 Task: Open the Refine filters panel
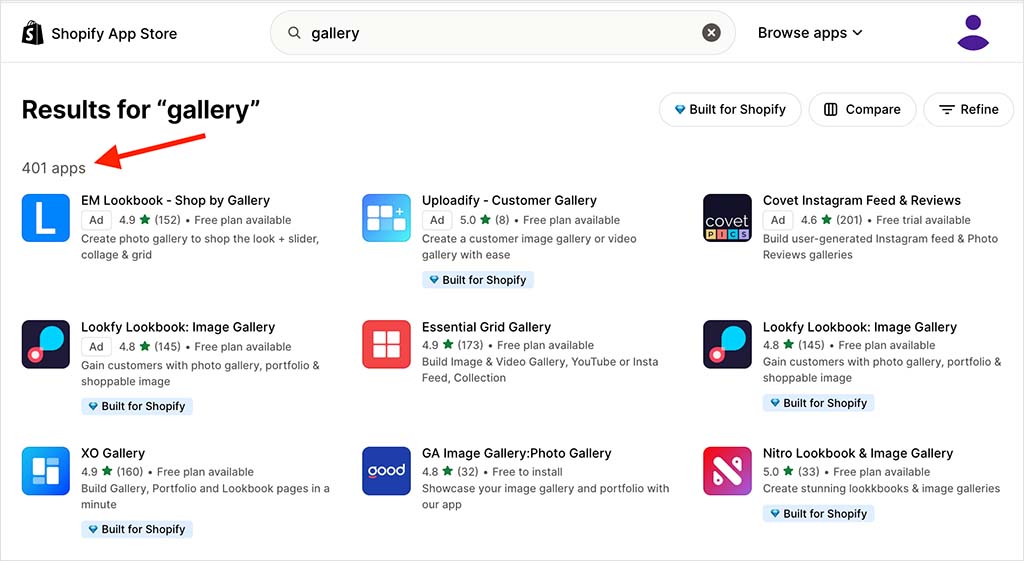click(x=969, y=109)
